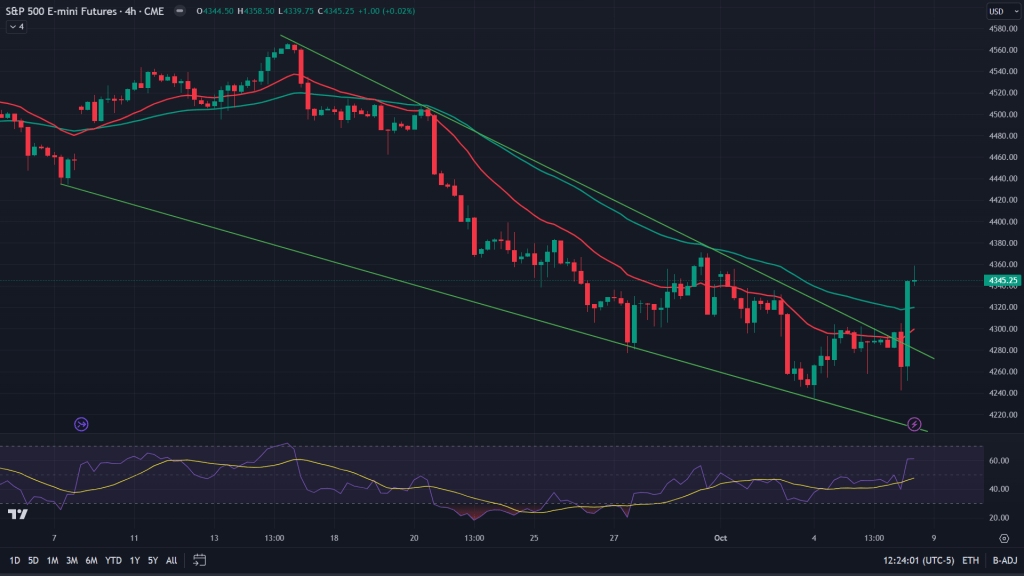The image size is (1024, 576).
Task: Open the USD currency dropdown
Action: pyautogui.click(x=996, y=11)
